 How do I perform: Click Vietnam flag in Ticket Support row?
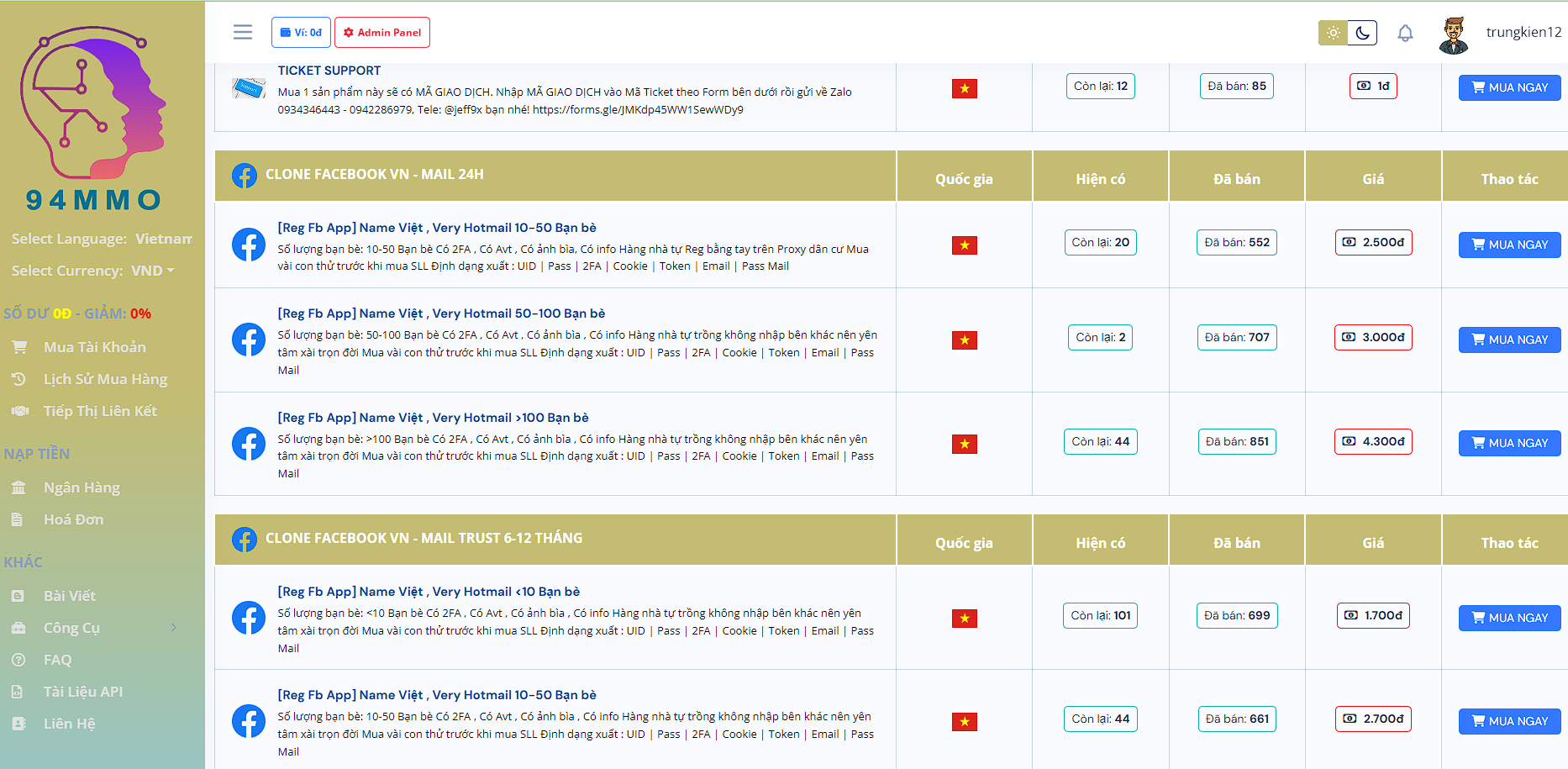pyautogui.click(x=965, y=88)
